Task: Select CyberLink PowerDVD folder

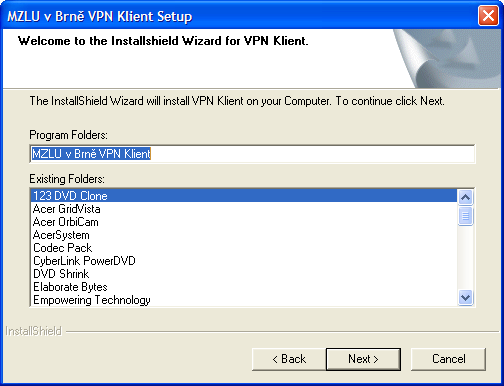Action: click(x=244, y=261)
